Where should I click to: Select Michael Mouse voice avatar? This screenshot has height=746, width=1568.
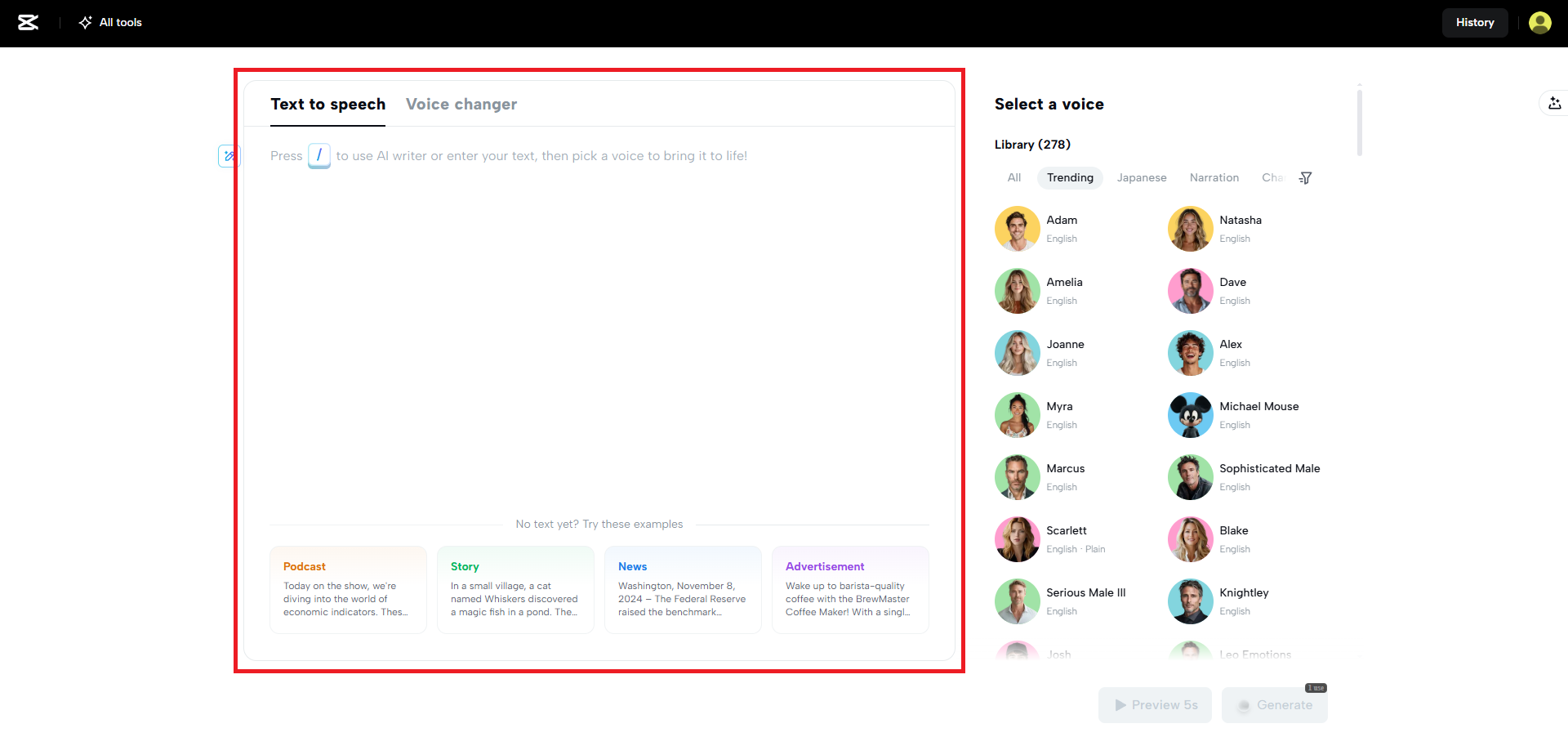(x=1190, y=415)
